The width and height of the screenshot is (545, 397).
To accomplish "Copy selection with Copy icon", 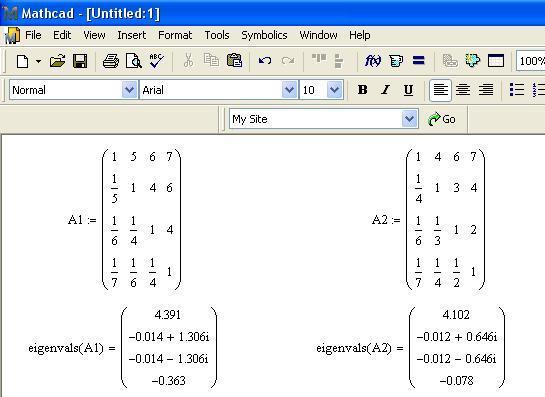I will pyautogui.click(x=211, y=60).
